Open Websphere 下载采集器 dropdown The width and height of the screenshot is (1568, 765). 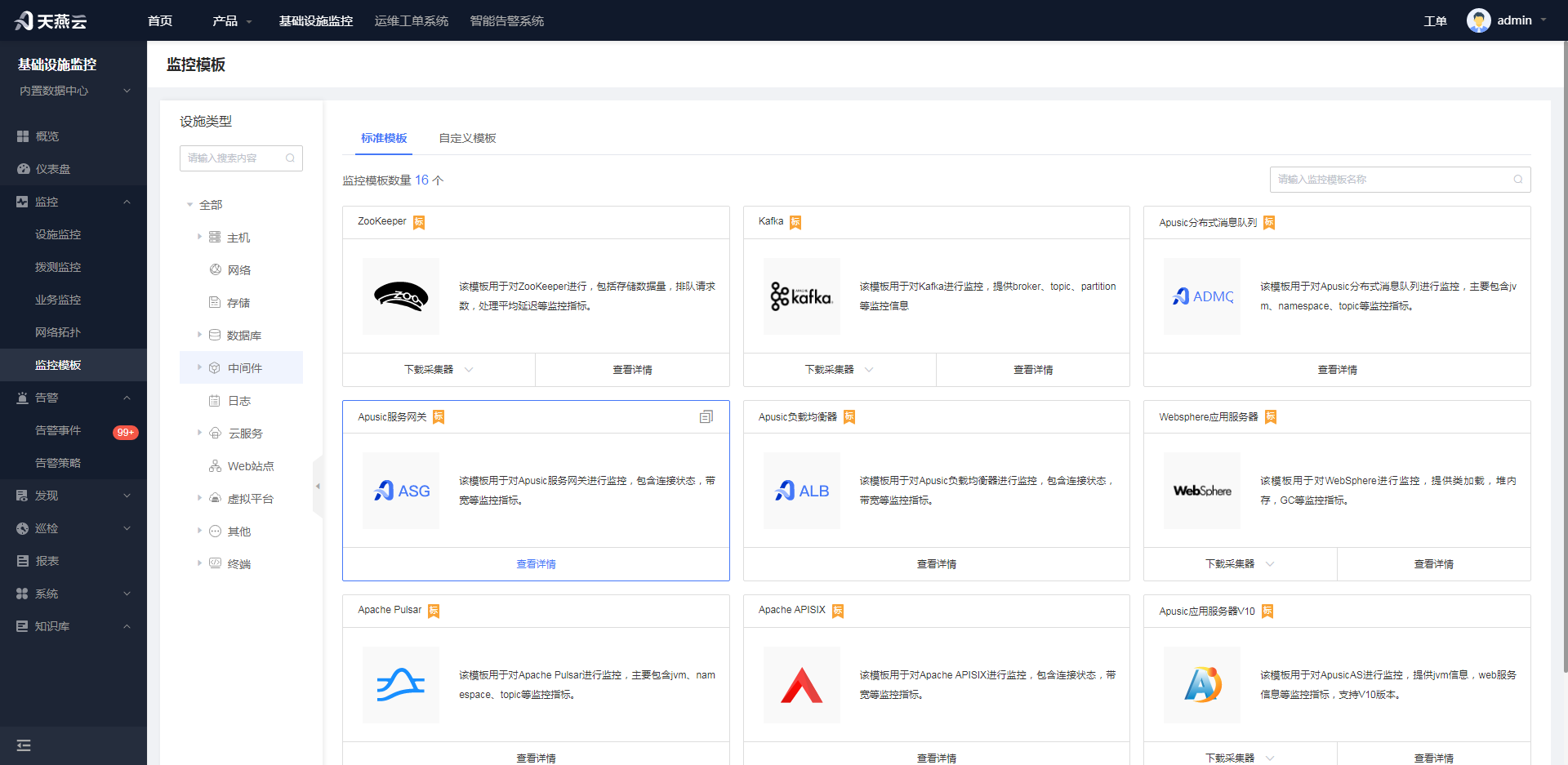coord(1240,564)
